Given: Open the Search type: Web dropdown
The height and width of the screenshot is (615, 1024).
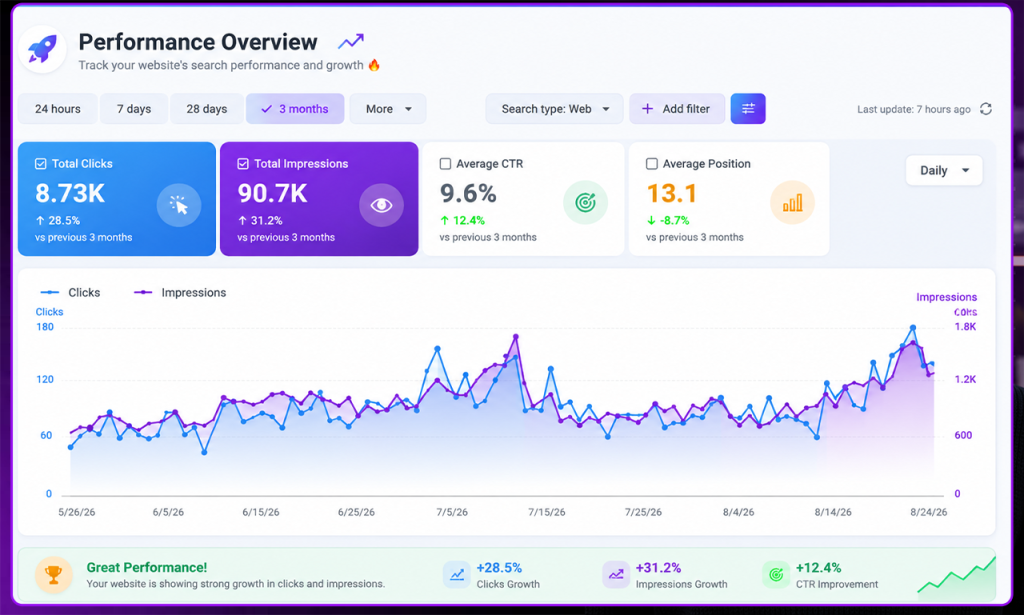Looking at the screenshot, I should pos(554,109).
